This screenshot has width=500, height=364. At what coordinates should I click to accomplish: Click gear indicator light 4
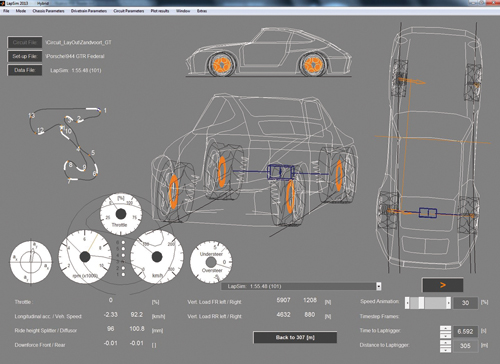(x=123, y=255)
